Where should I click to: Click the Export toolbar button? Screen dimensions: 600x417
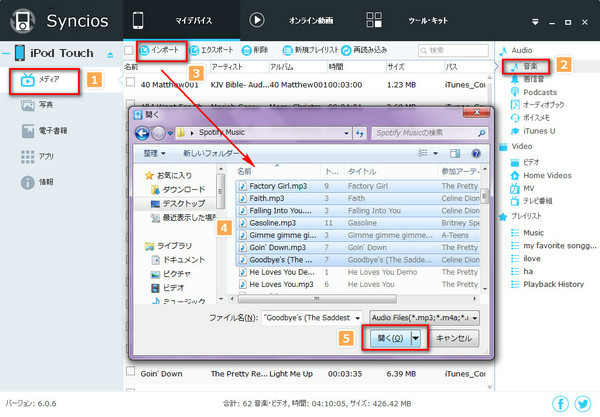coord(212,50)
